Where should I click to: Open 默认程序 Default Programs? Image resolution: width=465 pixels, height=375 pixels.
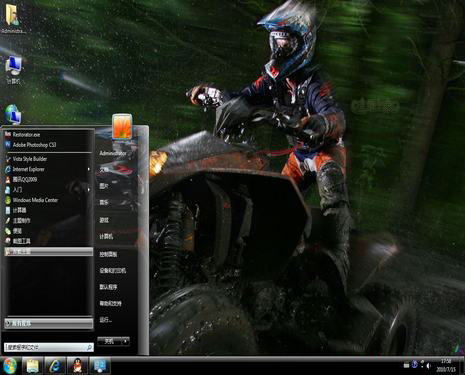tap(108, 287)
